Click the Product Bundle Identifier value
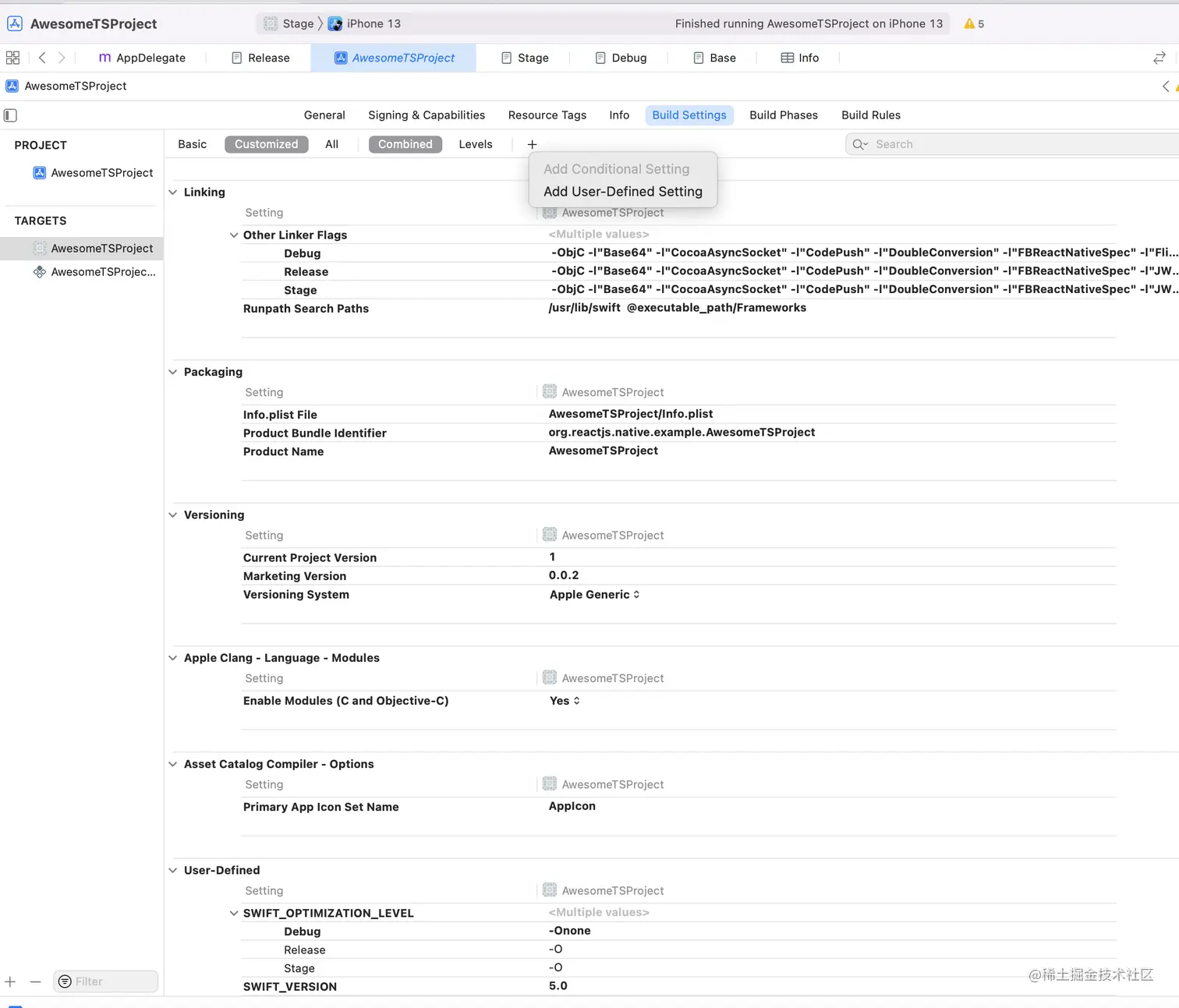 [x=682, y=433]
